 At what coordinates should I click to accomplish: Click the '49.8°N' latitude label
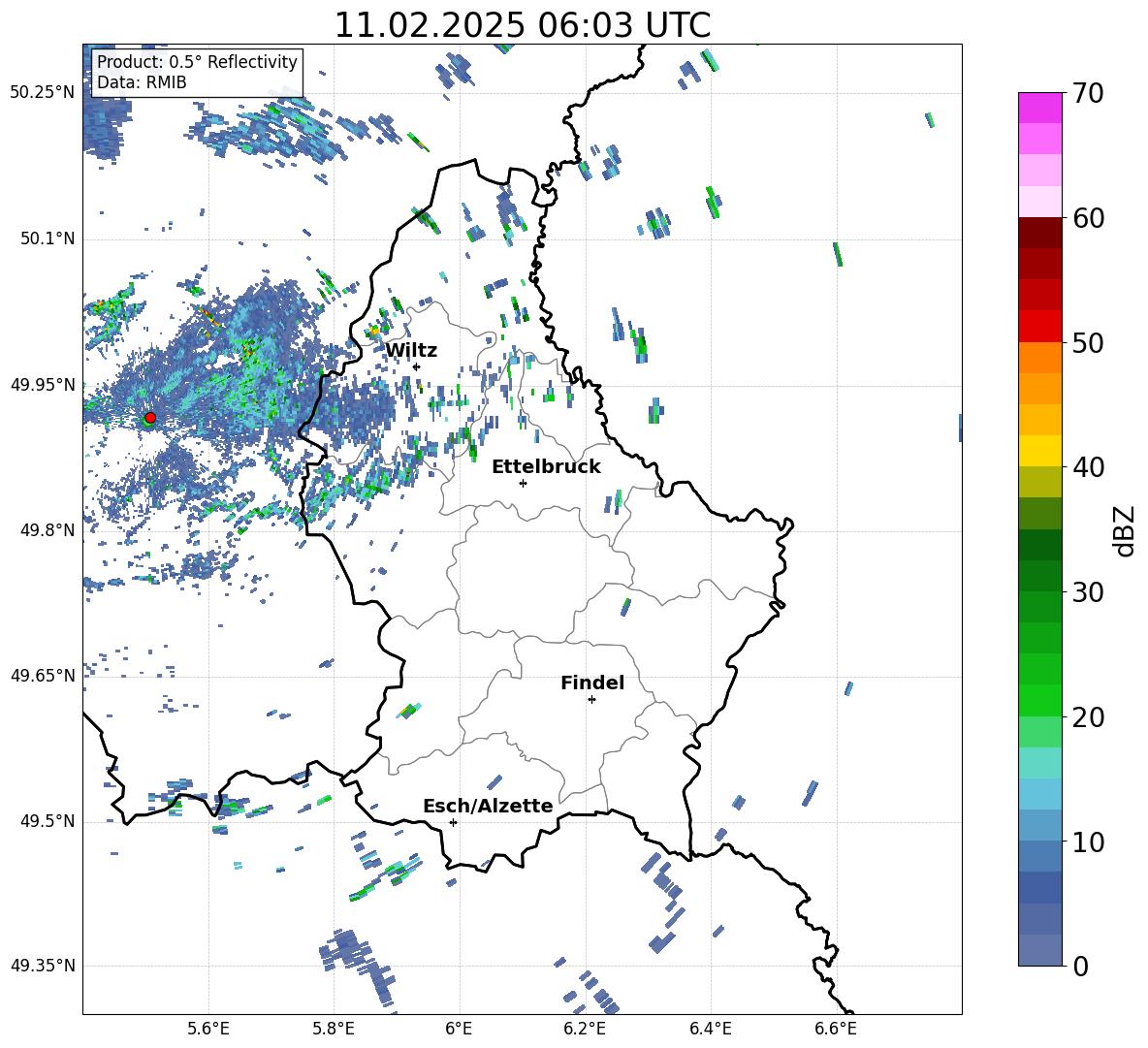(x=48, y=530)
